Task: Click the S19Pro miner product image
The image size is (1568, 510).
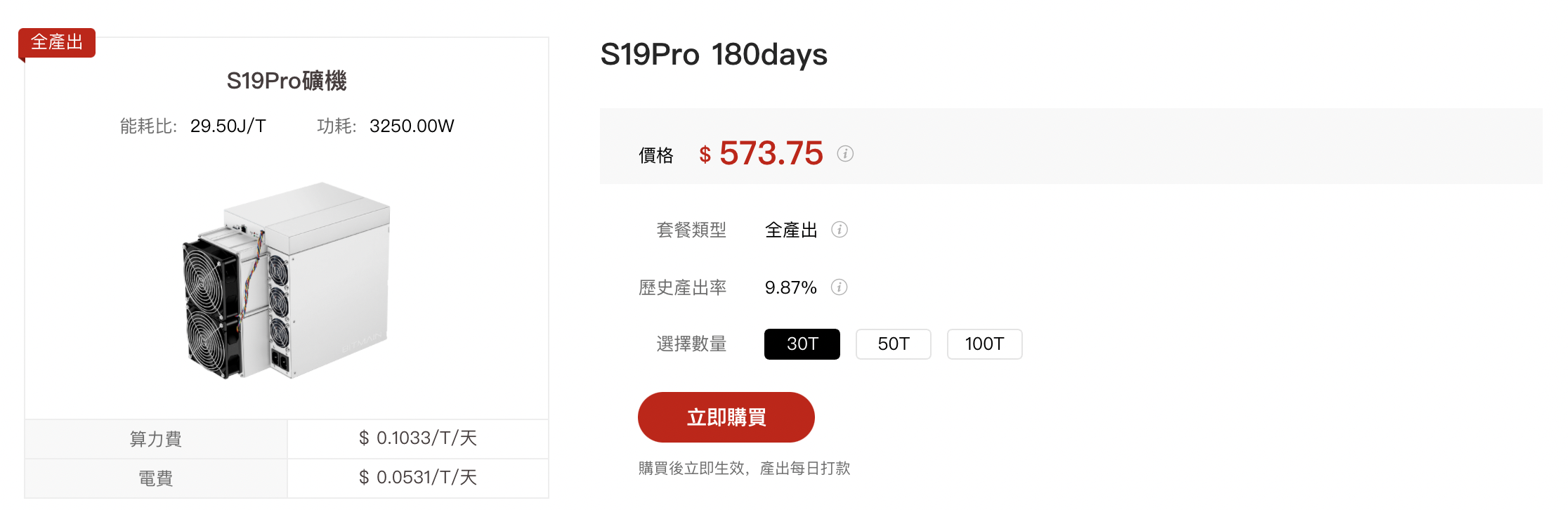Action: (287, 281)
